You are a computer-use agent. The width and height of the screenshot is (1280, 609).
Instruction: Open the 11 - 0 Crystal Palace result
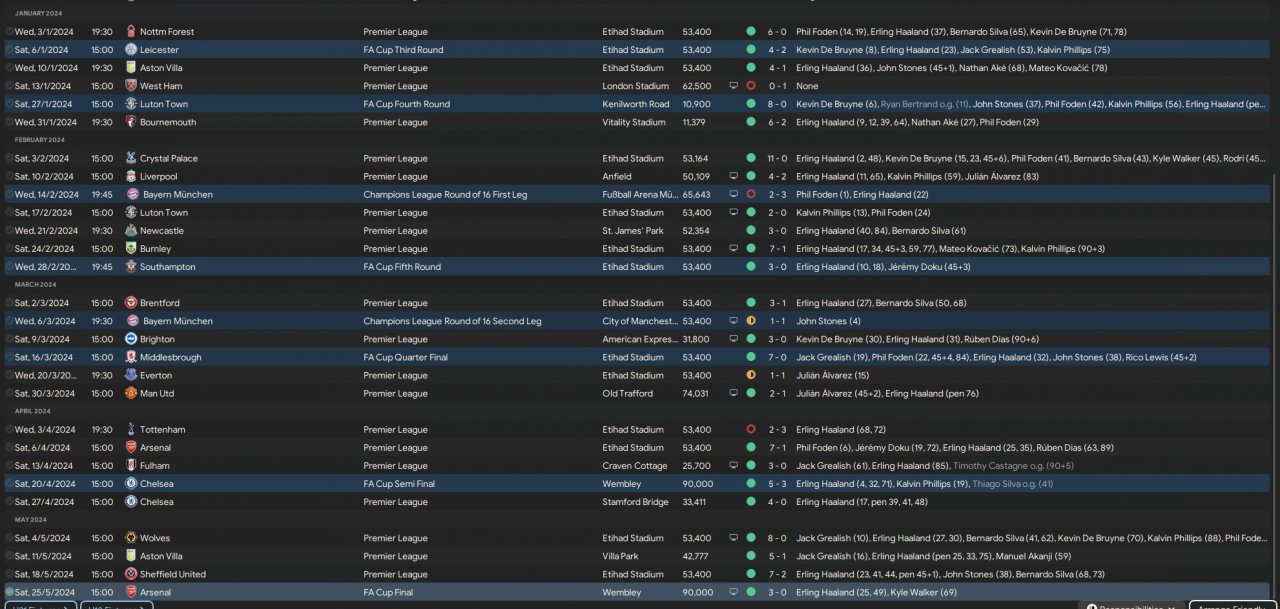click(777, 158)
